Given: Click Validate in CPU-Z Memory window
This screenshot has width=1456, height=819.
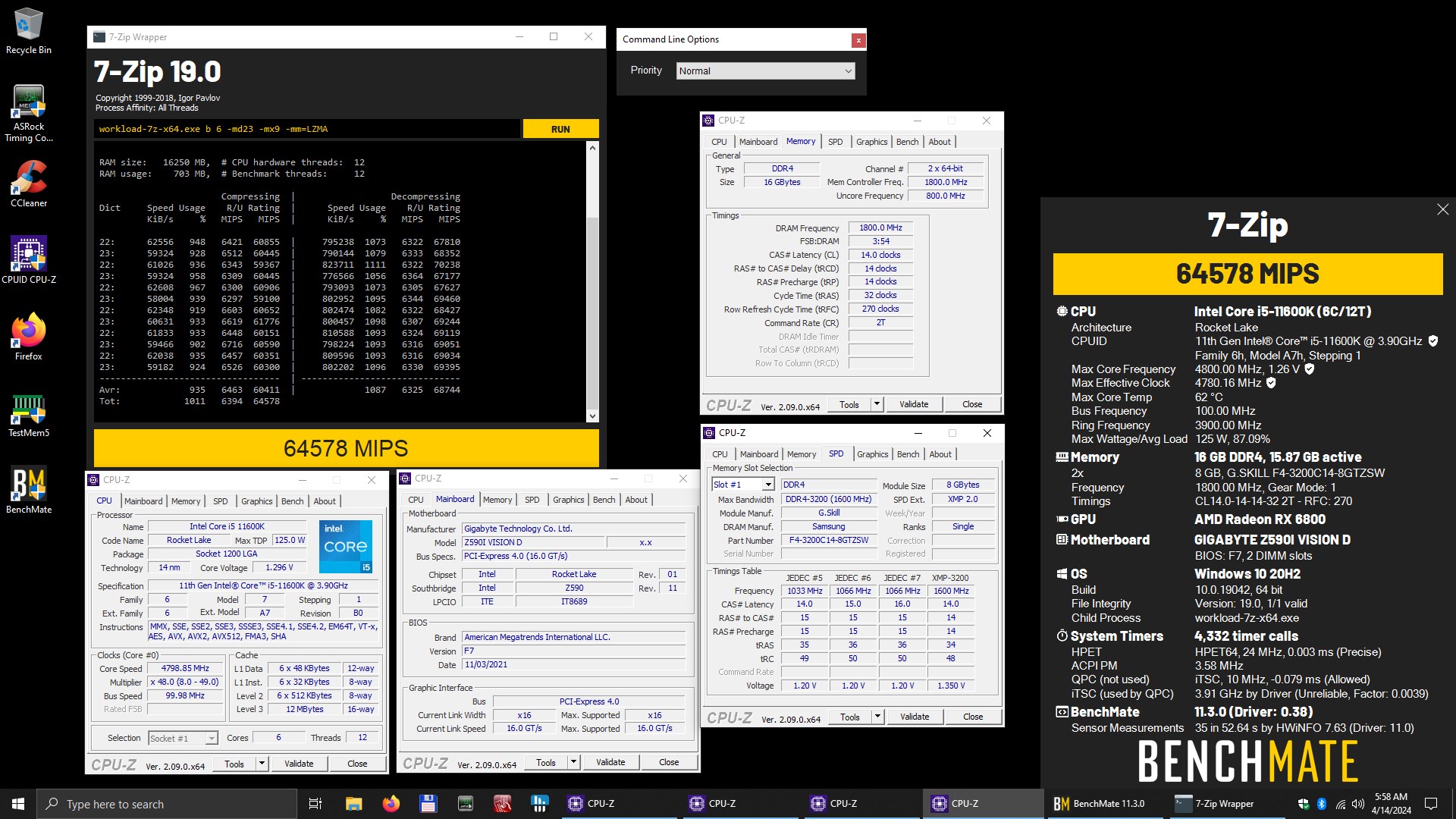Looking at the screenshot, I should [914, 404].
